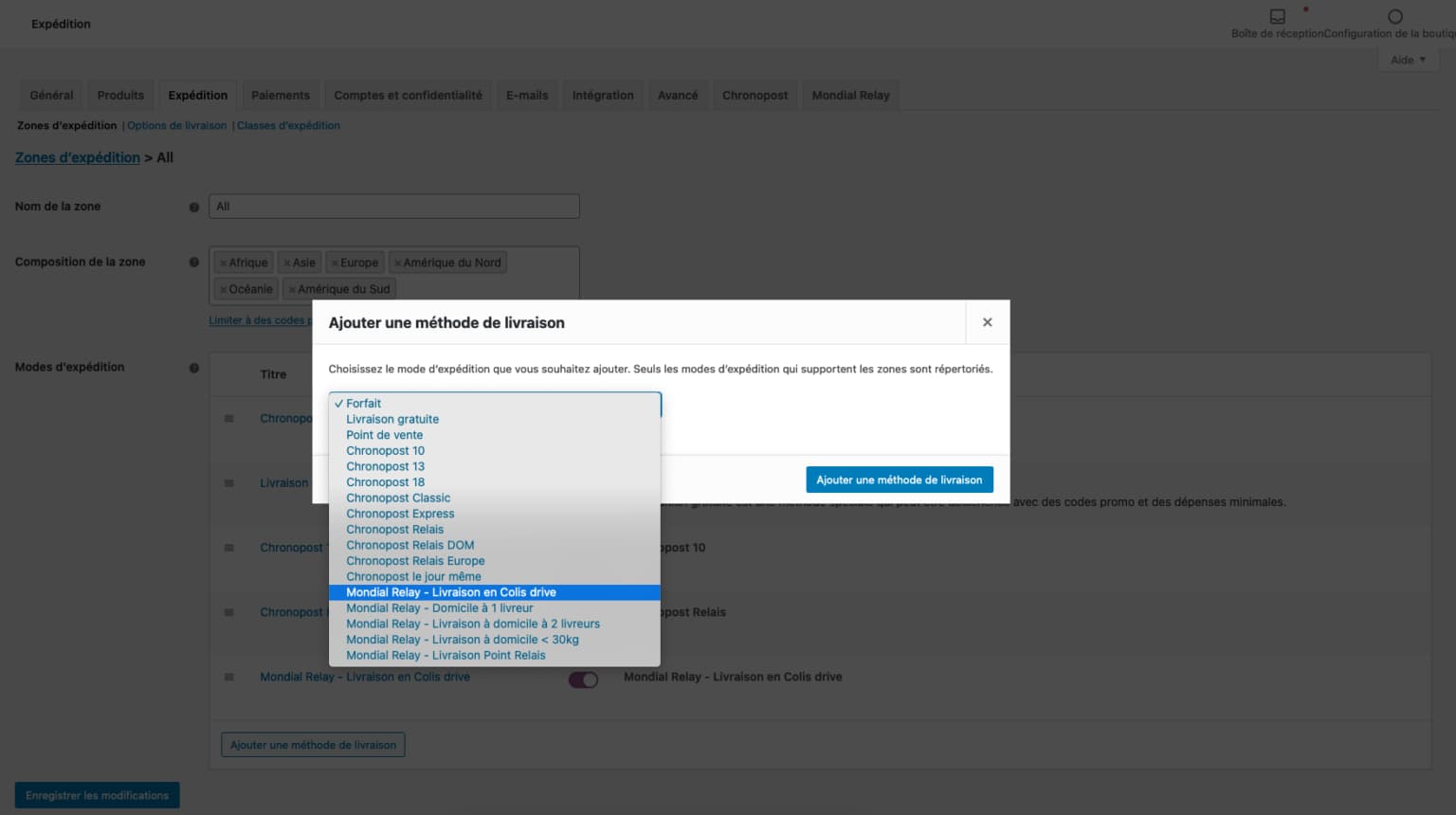Open the Aide dropdown

(1408, 59)
